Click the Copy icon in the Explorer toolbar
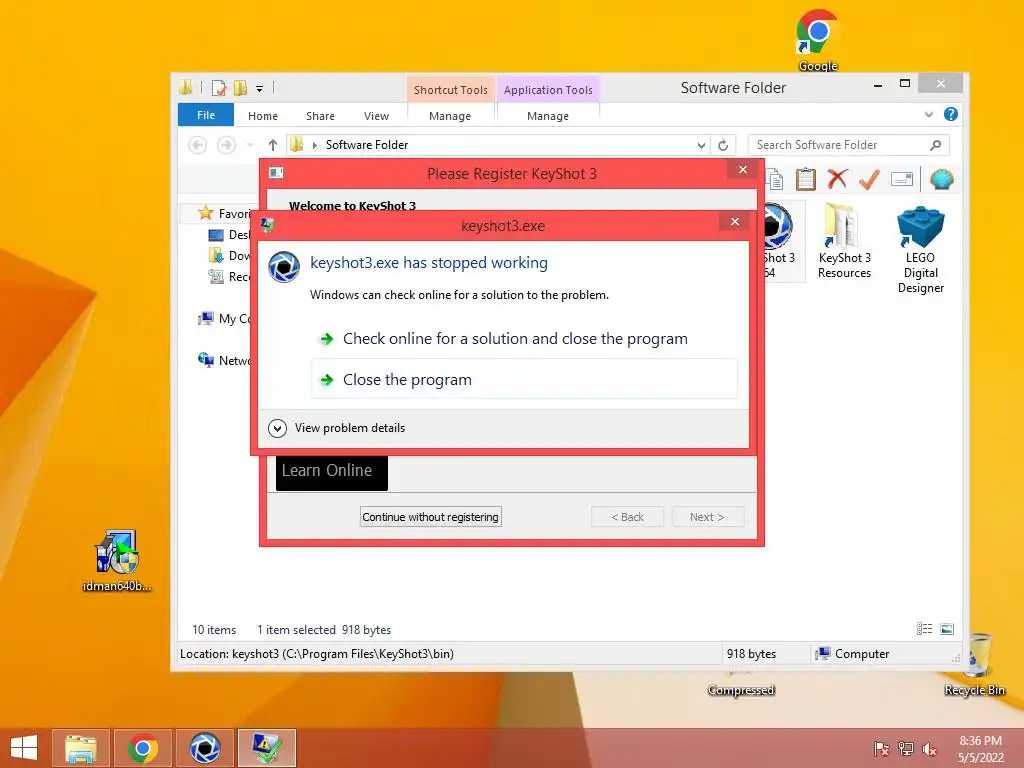 click(x=775, y=179)
